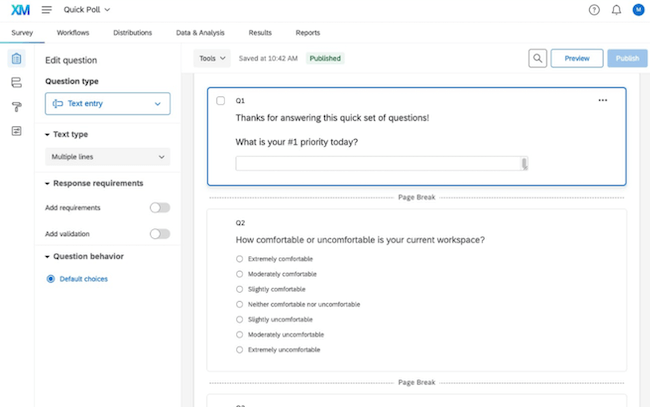Select Slightly uncomfortable option
The image size is (650, 407).
(240, 320)
